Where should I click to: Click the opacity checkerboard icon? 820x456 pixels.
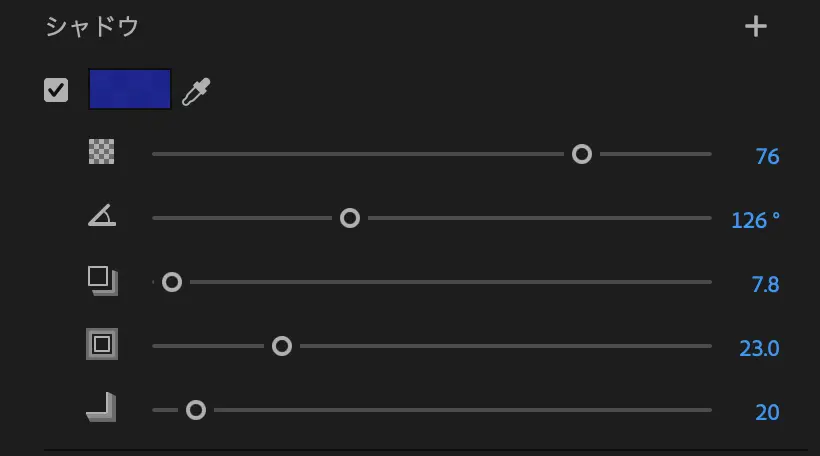click(x=101, y=152)
